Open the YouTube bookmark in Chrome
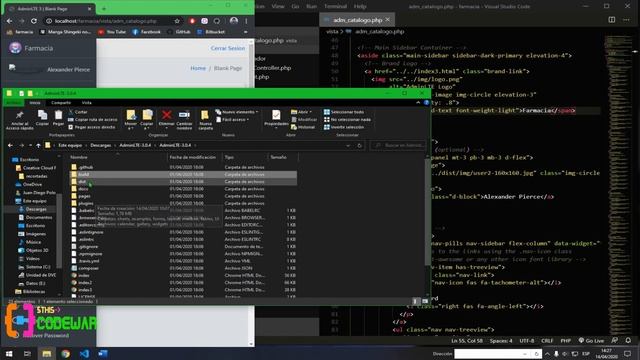The height and width of the screenshot is (360, 640). point(112,32)
